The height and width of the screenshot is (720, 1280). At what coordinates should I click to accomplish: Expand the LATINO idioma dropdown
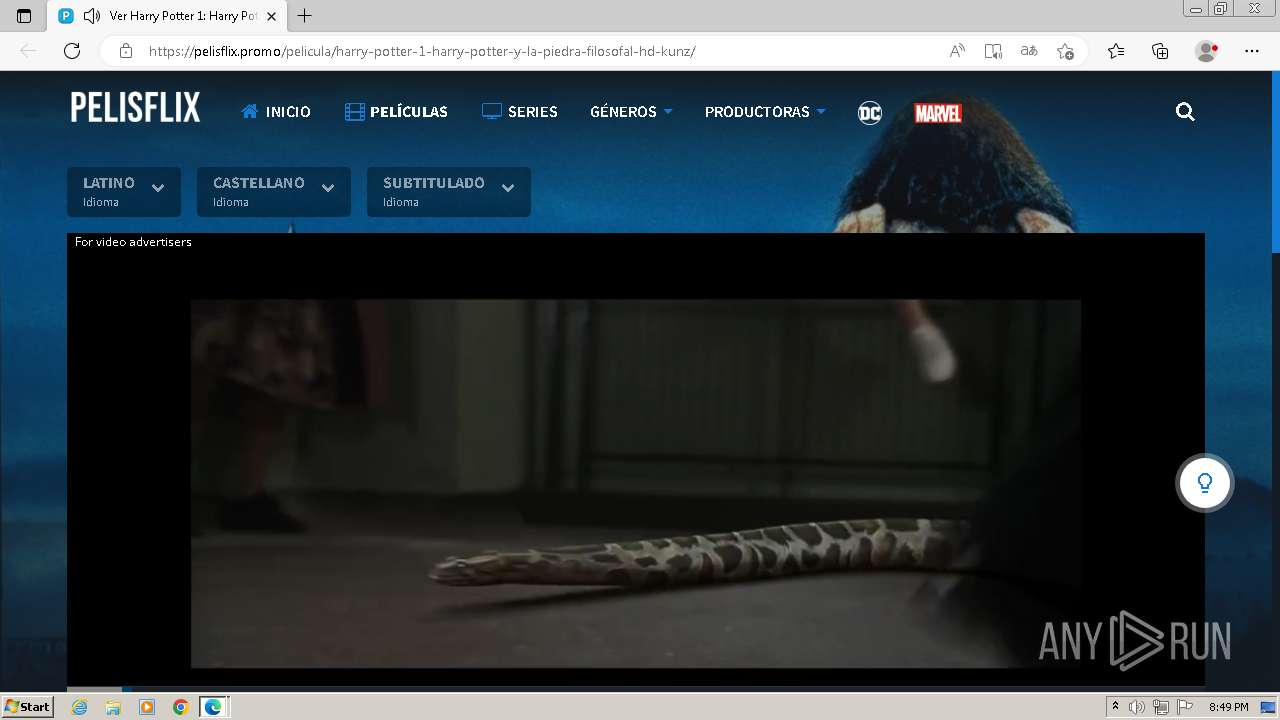[124, 192]
